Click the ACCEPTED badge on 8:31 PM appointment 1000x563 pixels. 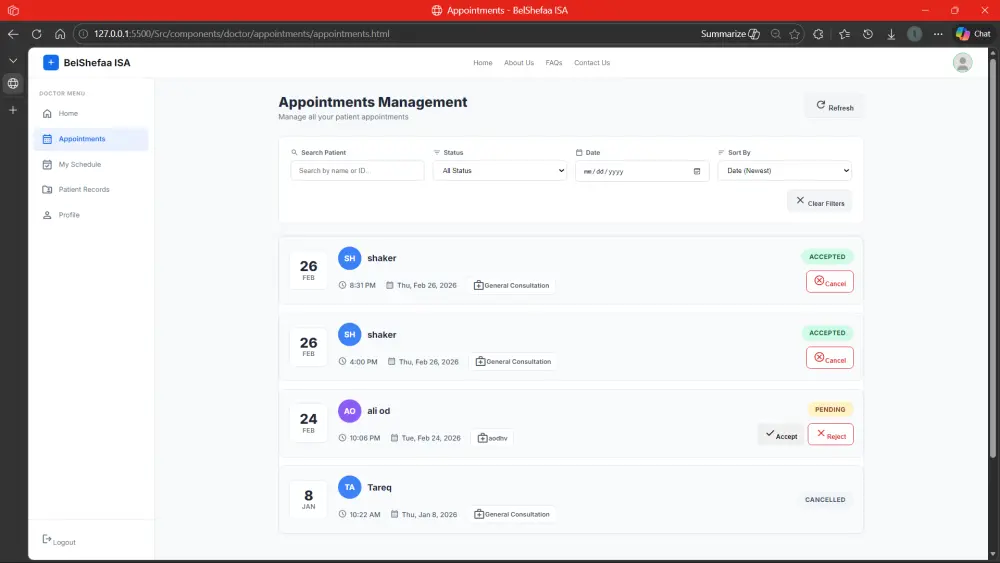coord(827,257)
